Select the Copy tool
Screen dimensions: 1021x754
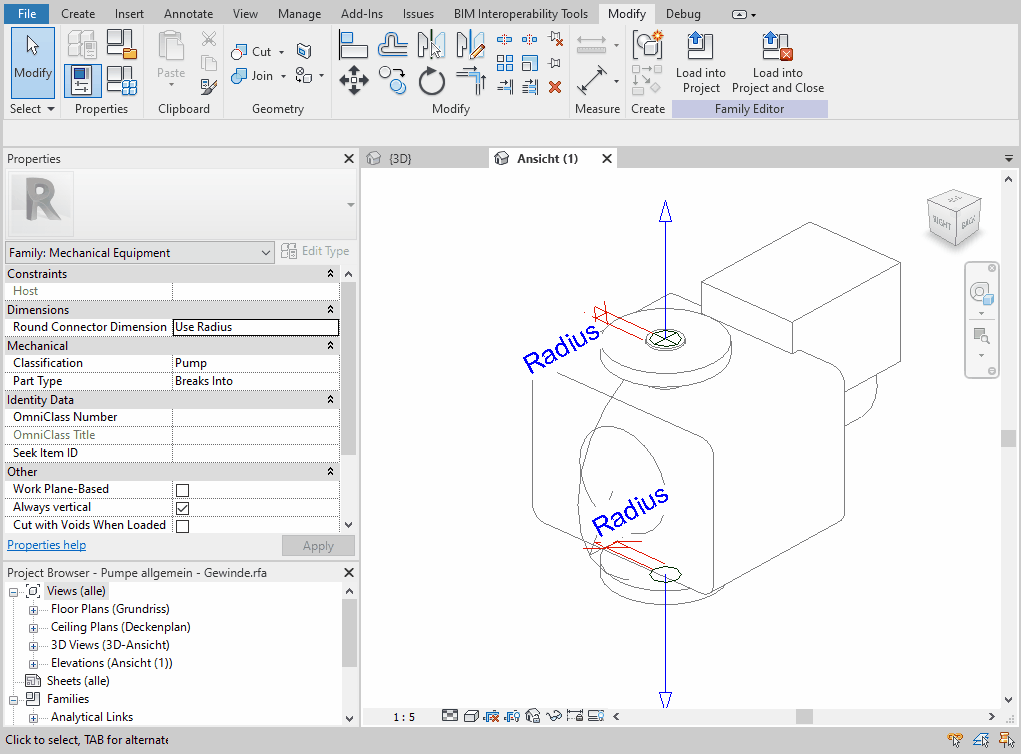click(393, 81)
